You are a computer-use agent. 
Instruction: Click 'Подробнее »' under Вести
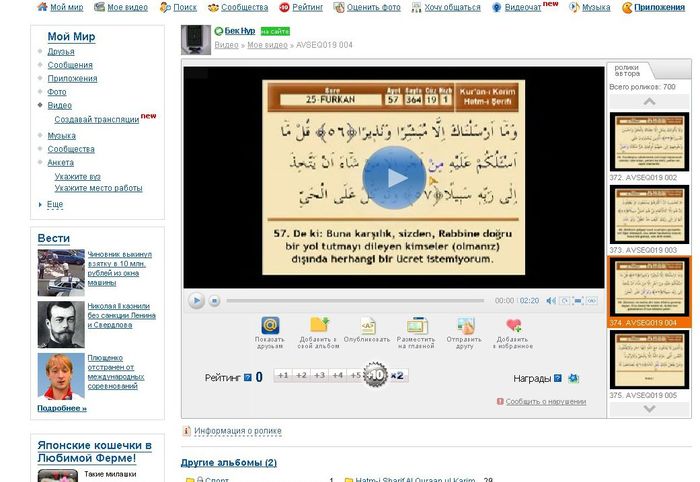point(62,408)
